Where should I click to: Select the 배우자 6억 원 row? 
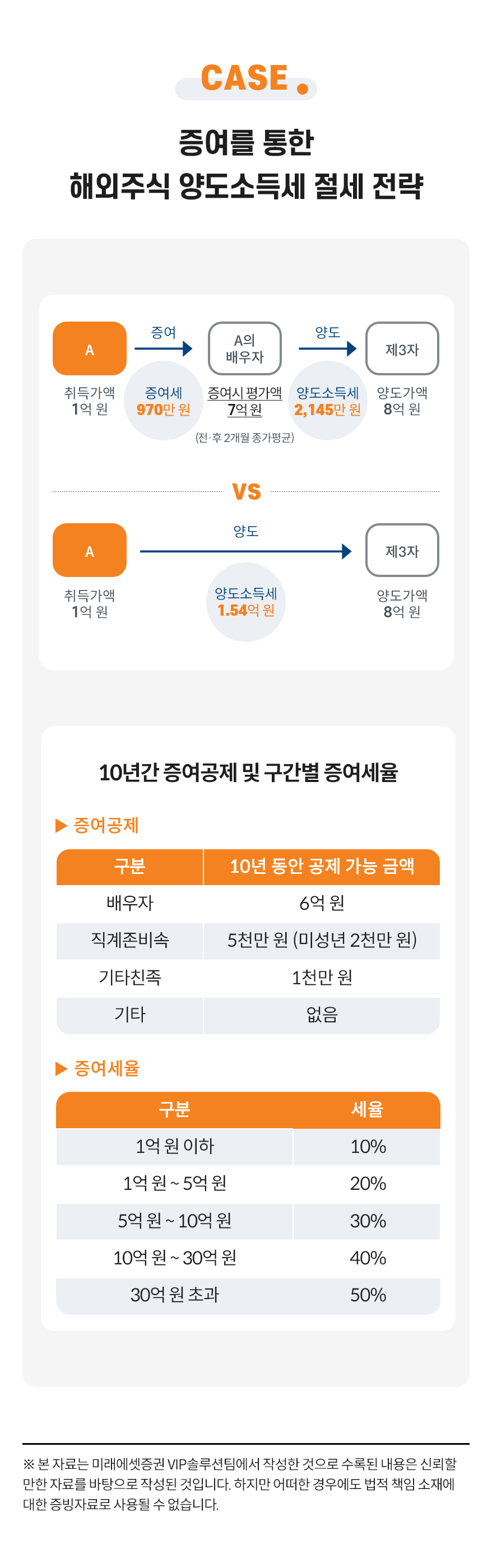coord(248,903)
